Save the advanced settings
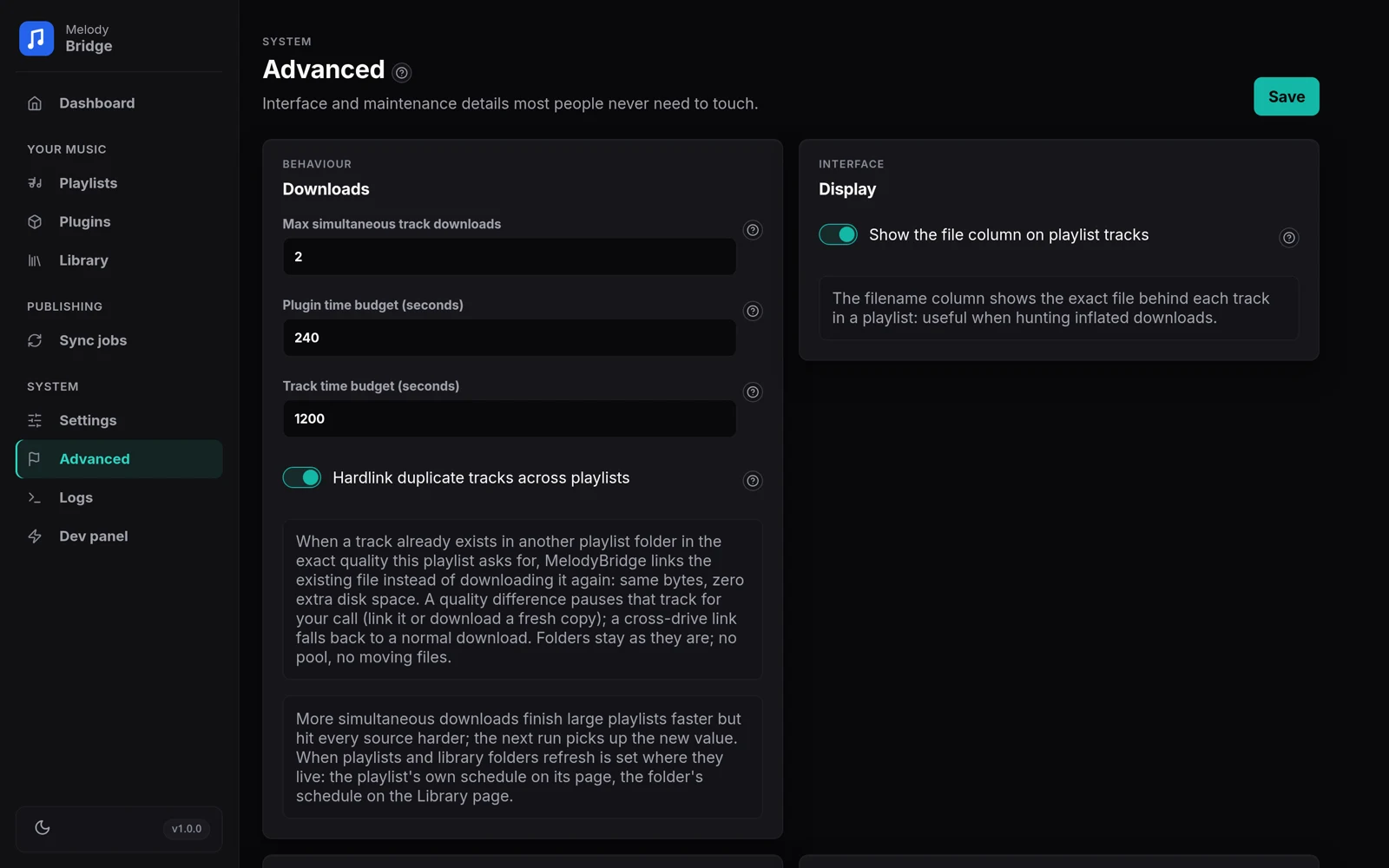The height and width of the screenshot is (868, 1389). (1287, 96)
